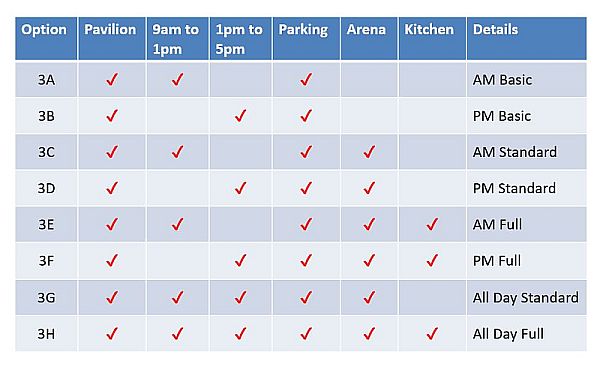Image resolution: width=600 pixels, height=370 pixels.
Task: Click the Parking checkmark in row 3D
Action: (x=306, y=188)
